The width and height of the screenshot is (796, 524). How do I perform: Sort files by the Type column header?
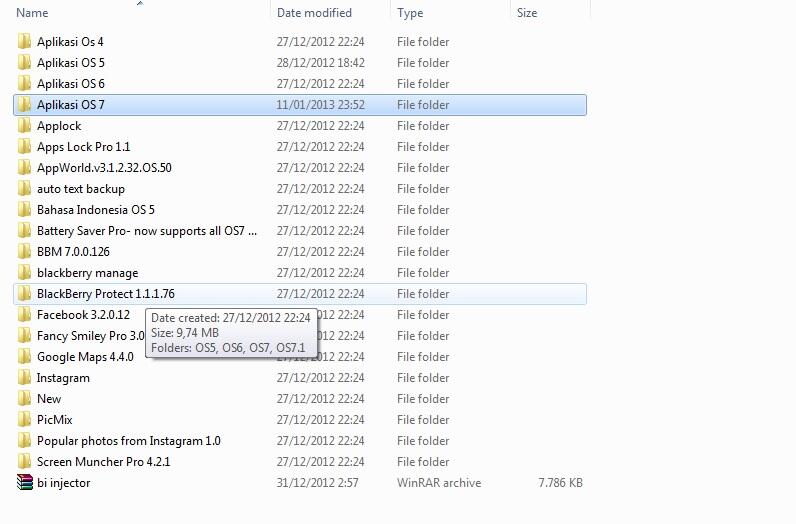(410, 13)
